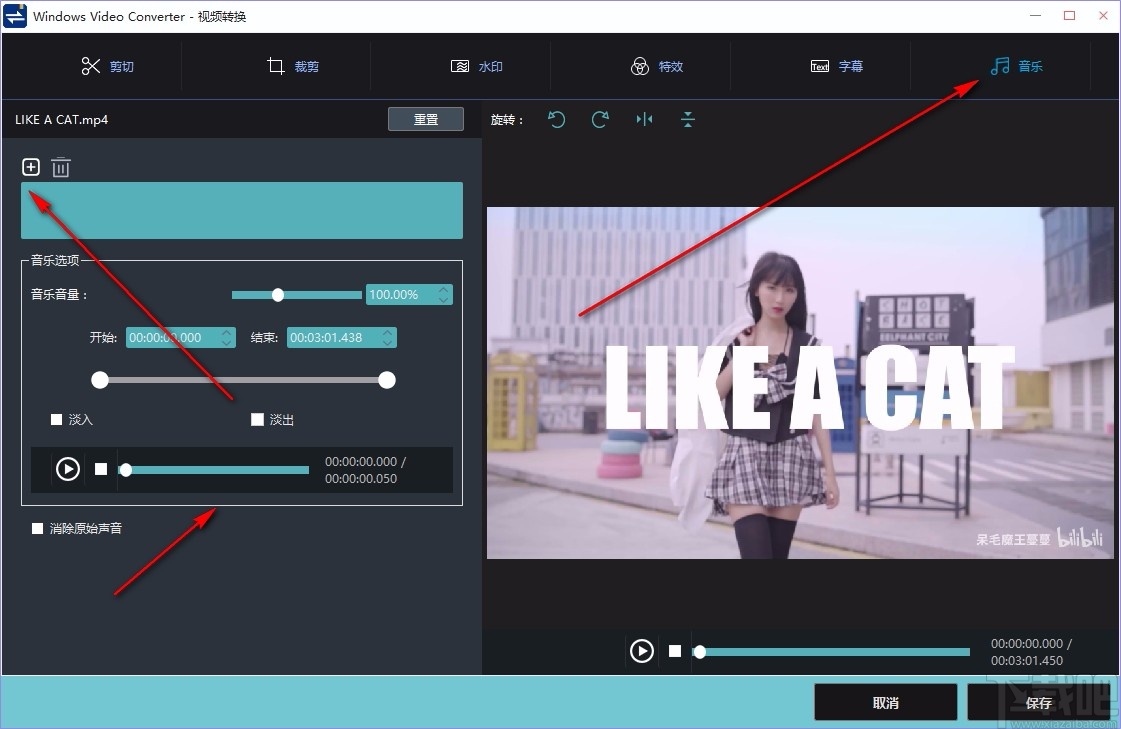Flip the video vertically
The height and width of the screenshot is (729, 1121).
pos(687,119)
